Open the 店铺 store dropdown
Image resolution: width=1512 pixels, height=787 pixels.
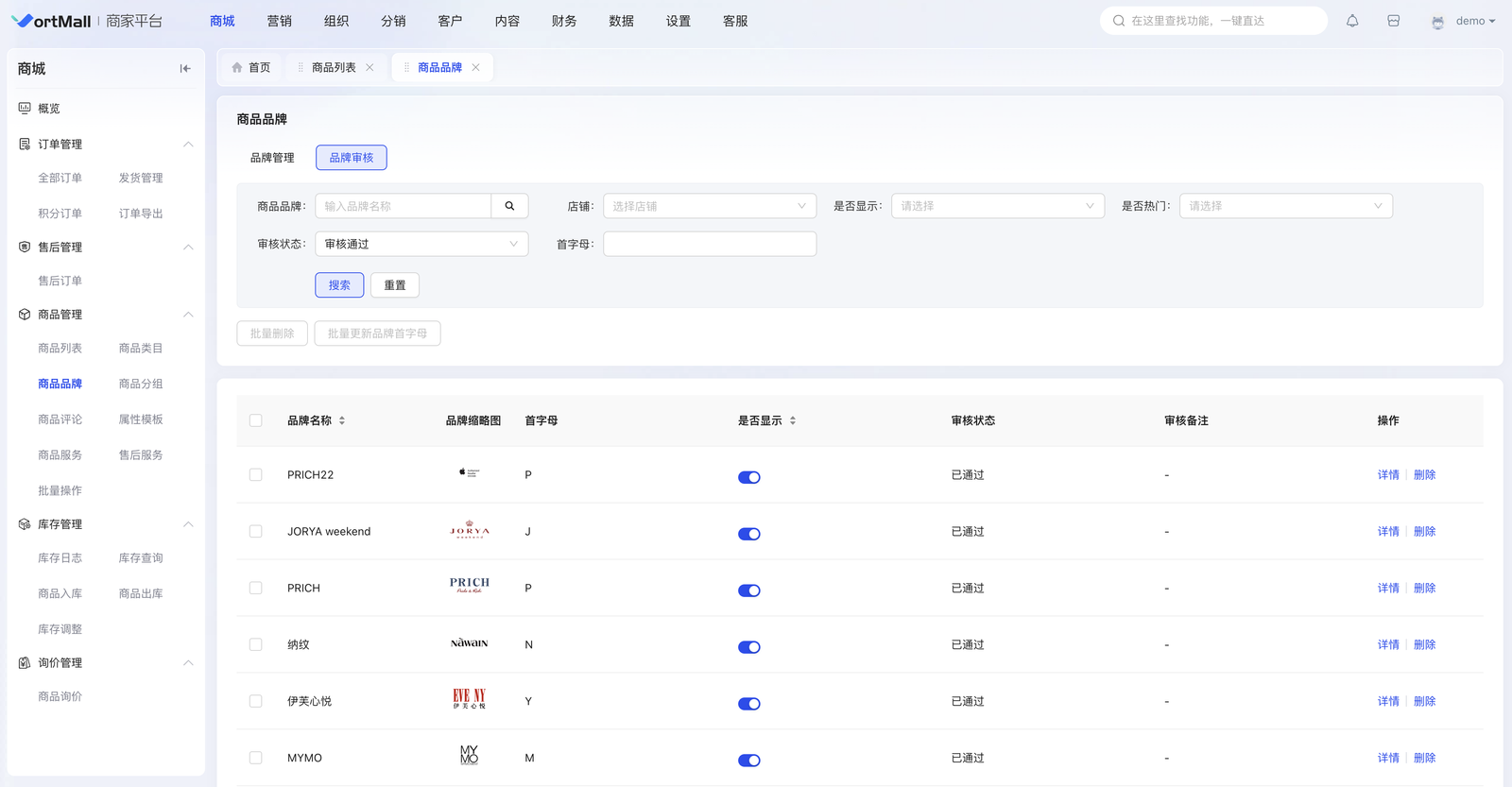[x=709, y=206]
